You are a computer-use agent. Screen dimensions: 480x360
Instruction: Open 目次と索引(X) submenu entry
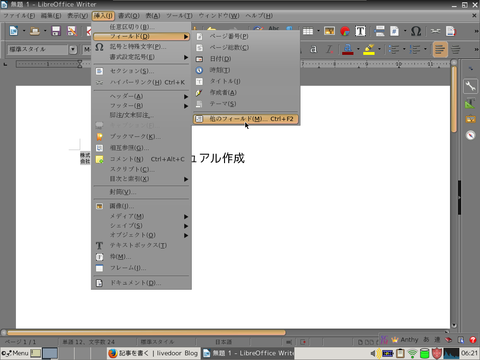click(141, 179)
